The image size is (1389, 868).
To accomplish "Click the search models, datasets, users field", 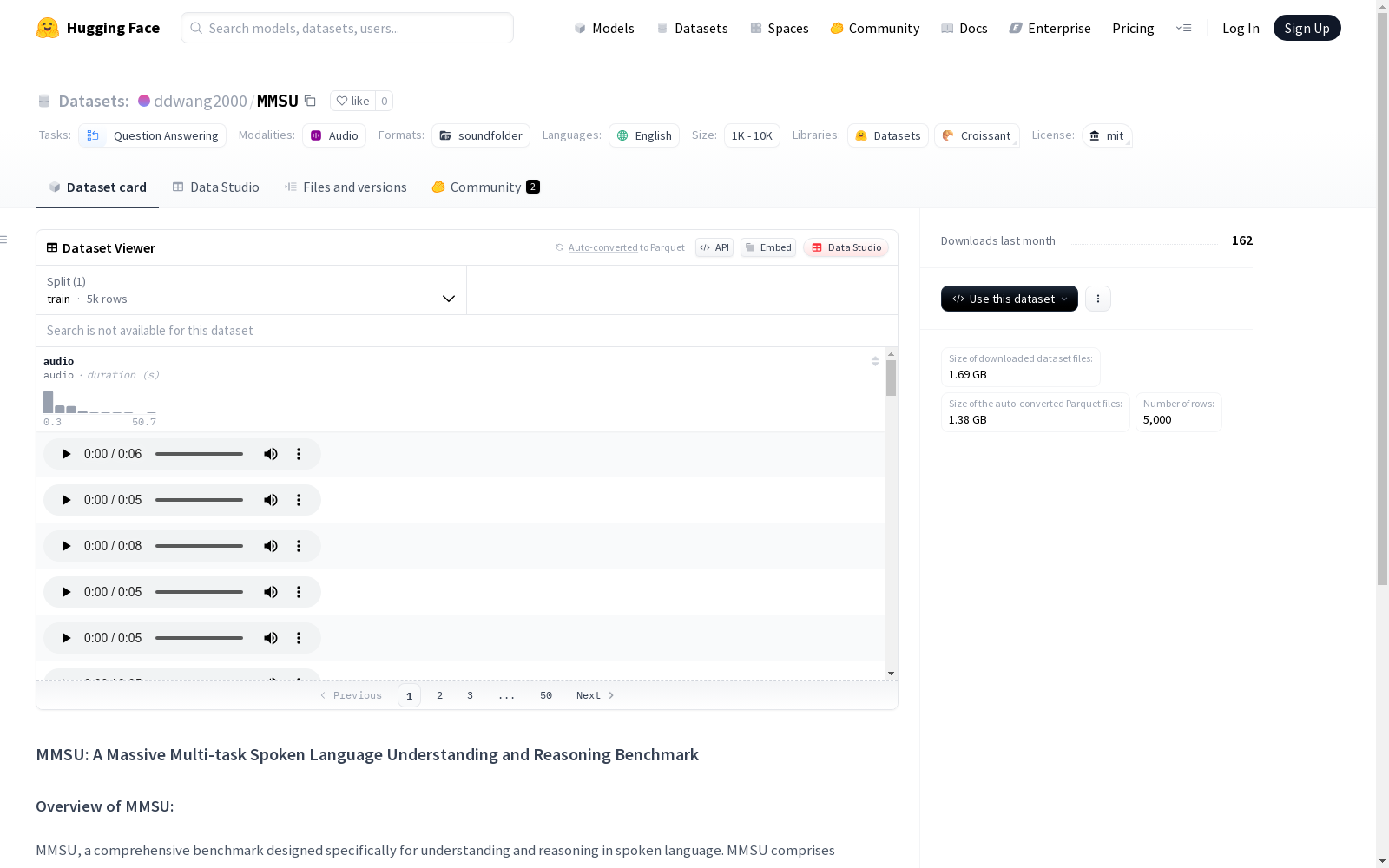I will 347,28.
